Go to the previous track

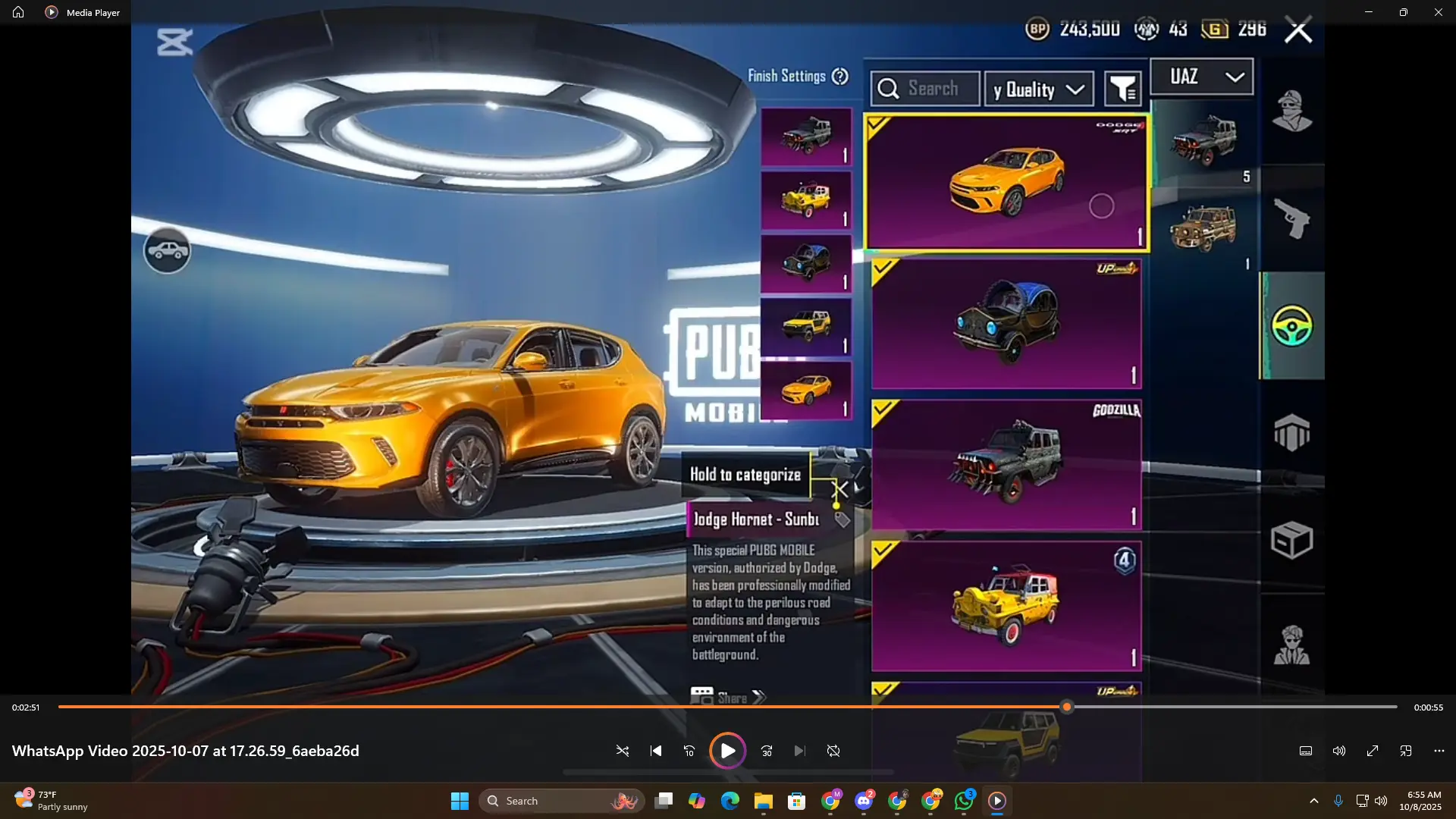(x=656, y=751)
